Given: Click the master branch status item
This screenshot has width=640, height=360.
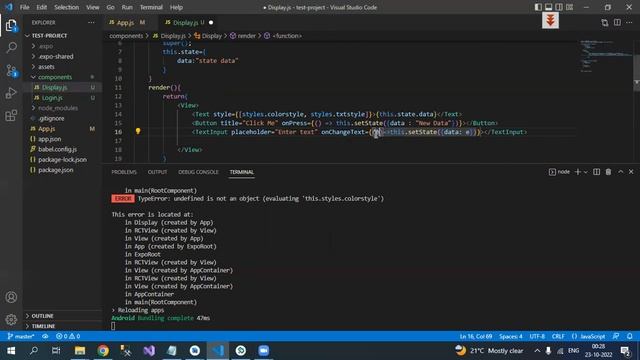Looking at the screenshot, I should pos(21,336).
